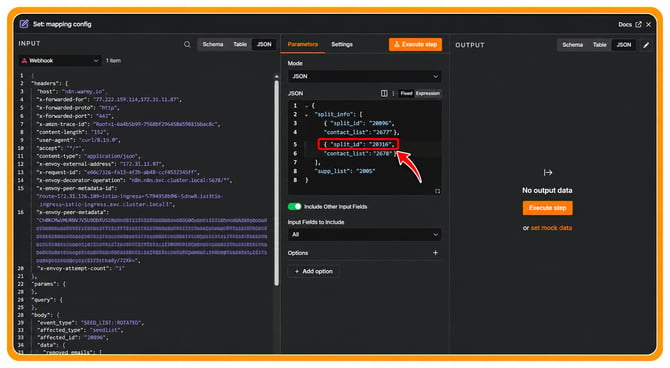Click the "x-envoy-attempt-count" line
Viewport: 670px width, 368px height.
pos(80,268)
